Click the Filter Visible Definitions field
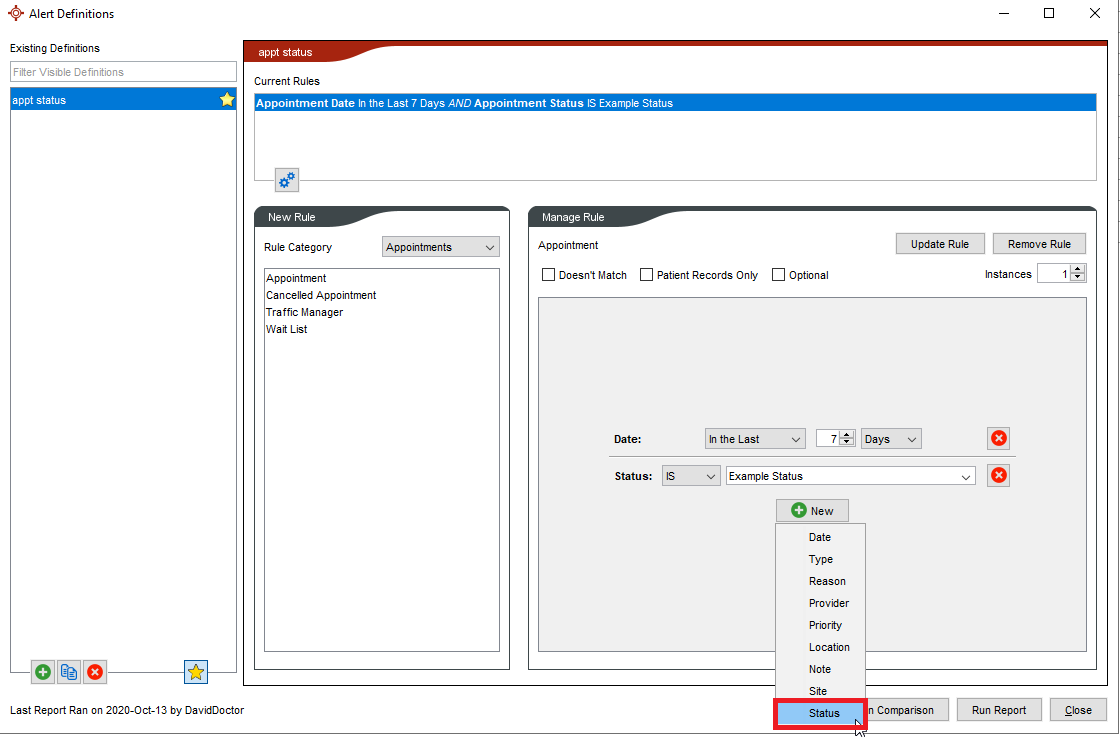Viewport: 1120px width, 737px height. pyautogui.click(x=123, y=72)
